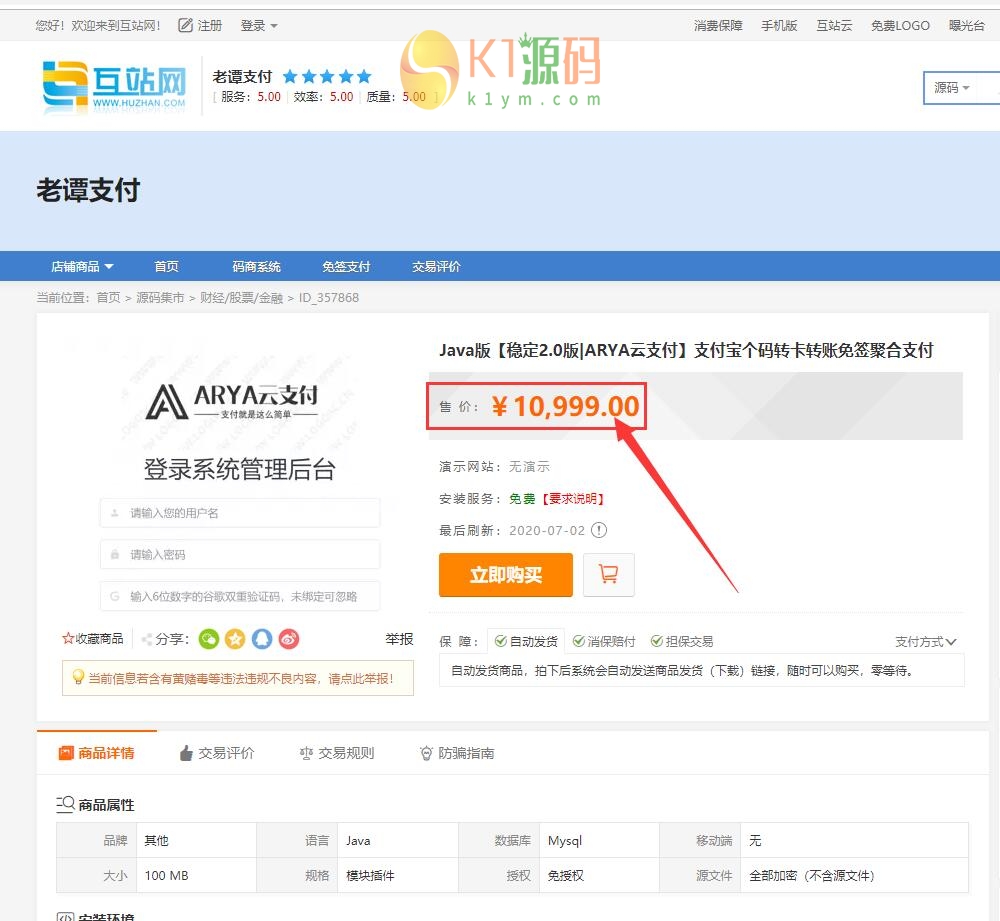Open the 互站云 link
Image resolution: width=1000 pixels, height=921 pixels.
[x=834, y=26]
